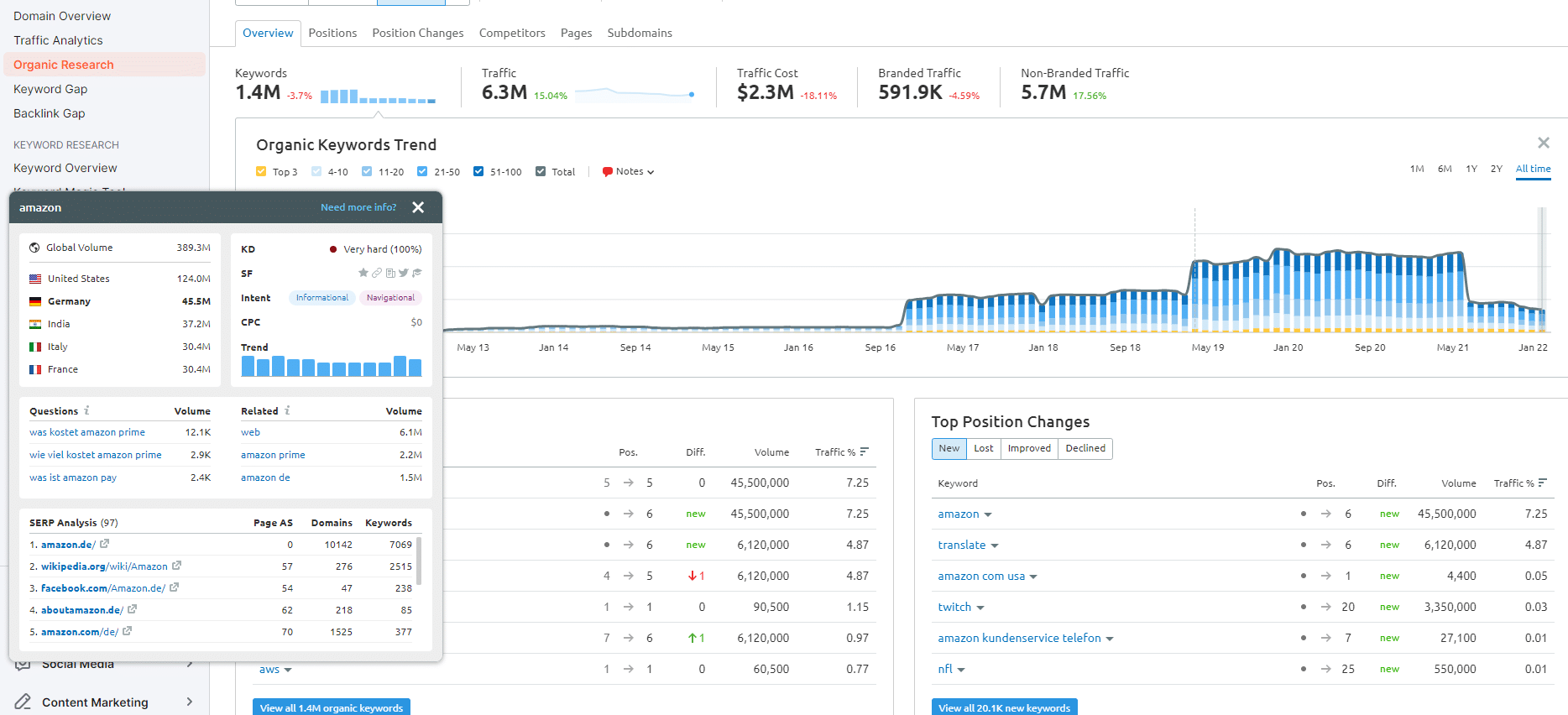1568x715 pixels.
Task: Click the Global Volume globe icon
Action: pos(34,248)
